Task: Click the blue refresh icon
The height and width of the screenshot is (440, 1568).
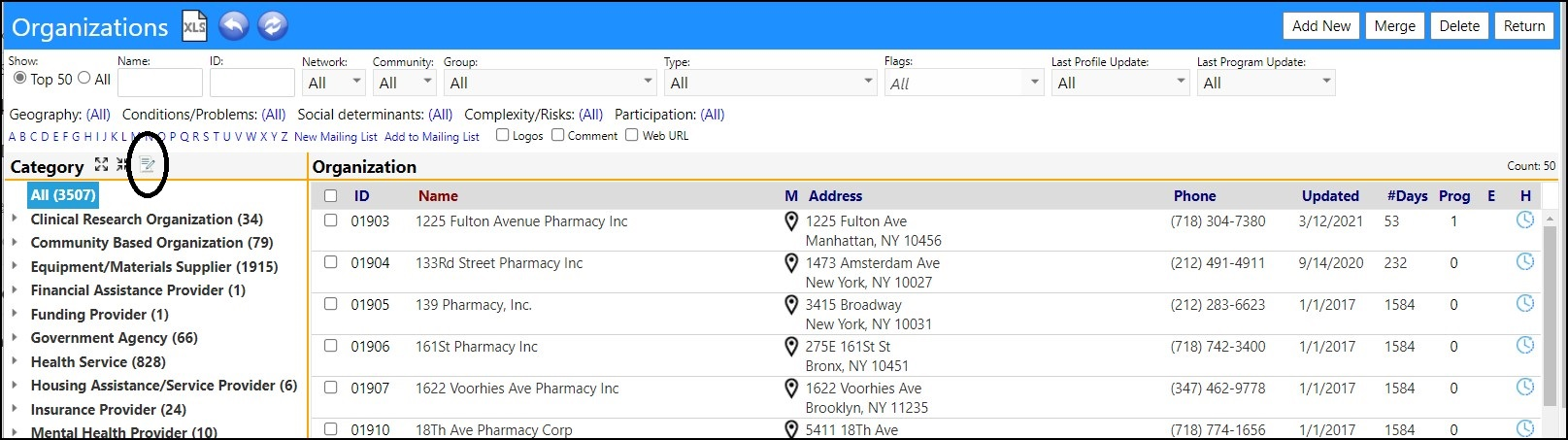Action: tap(273, 26)
